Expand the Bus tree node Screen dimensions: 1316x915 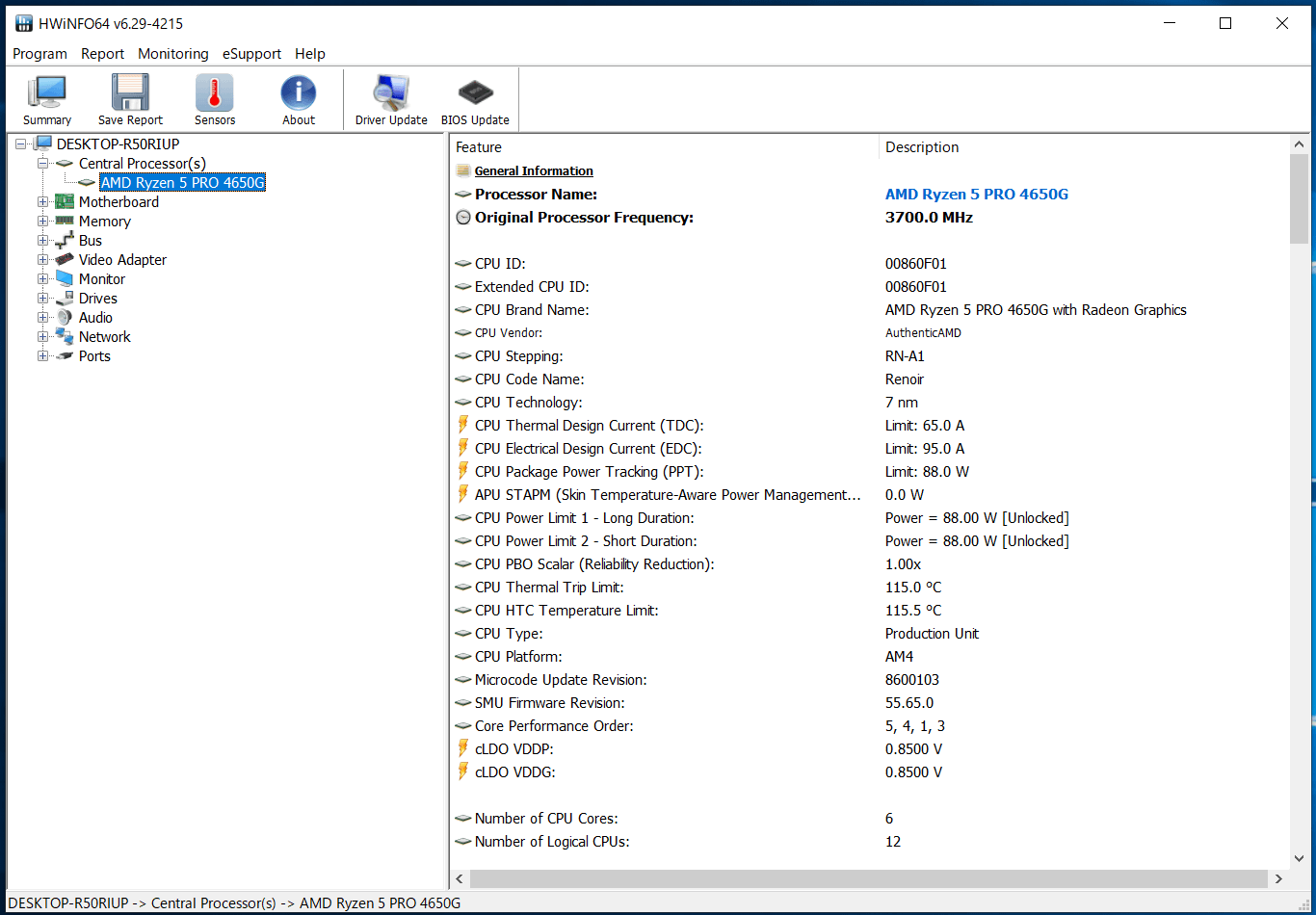click(x=42, y=241)
